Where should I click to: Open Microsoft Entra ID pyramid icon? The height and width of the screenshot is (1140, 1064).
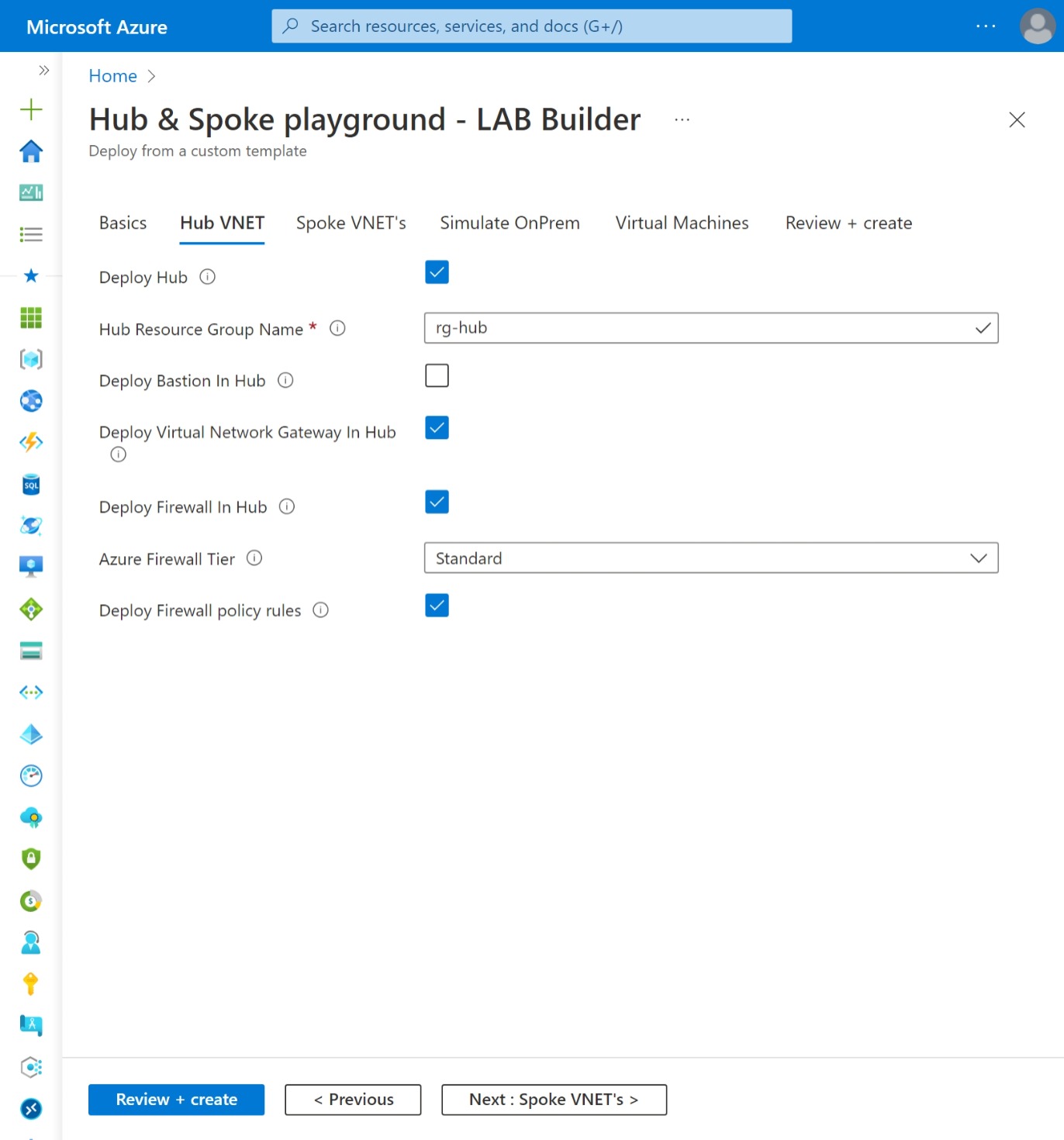(31, 734)
